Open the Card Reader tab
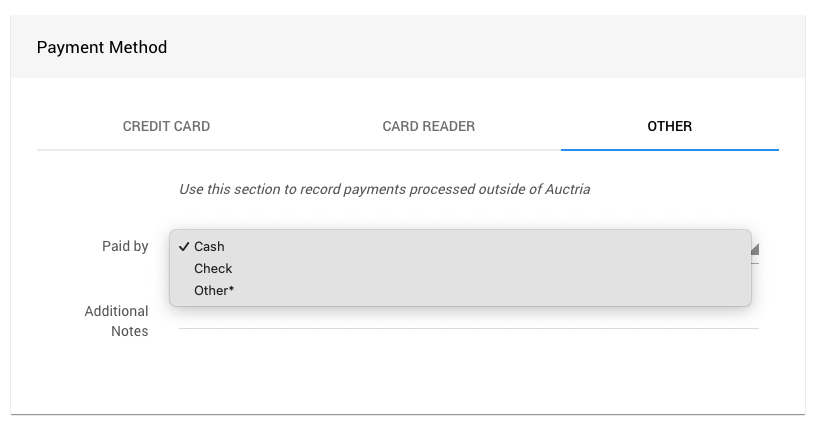 point(428,127)
